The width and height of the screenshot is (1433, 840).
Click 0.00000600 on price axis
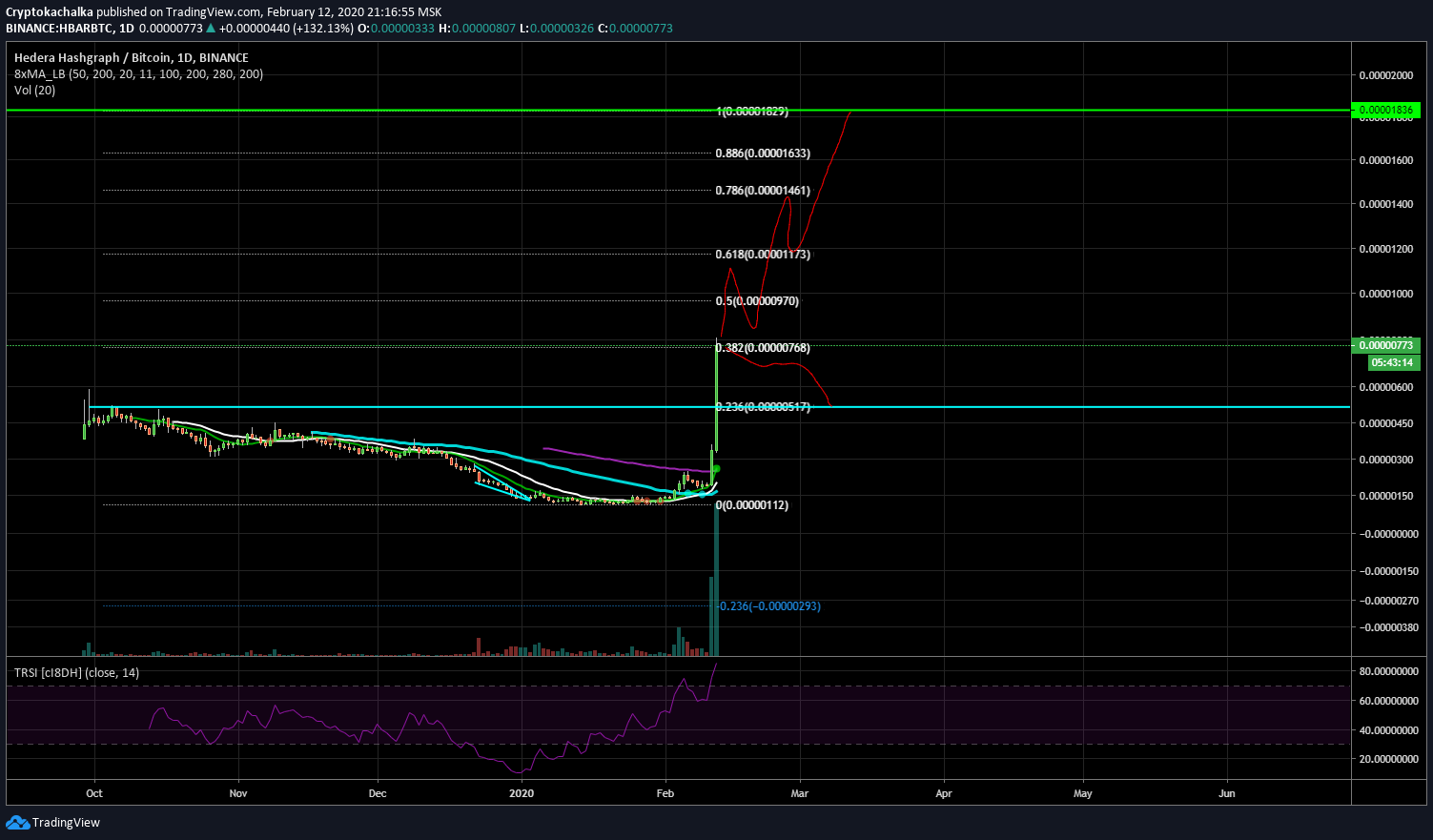pos(1386,387)
